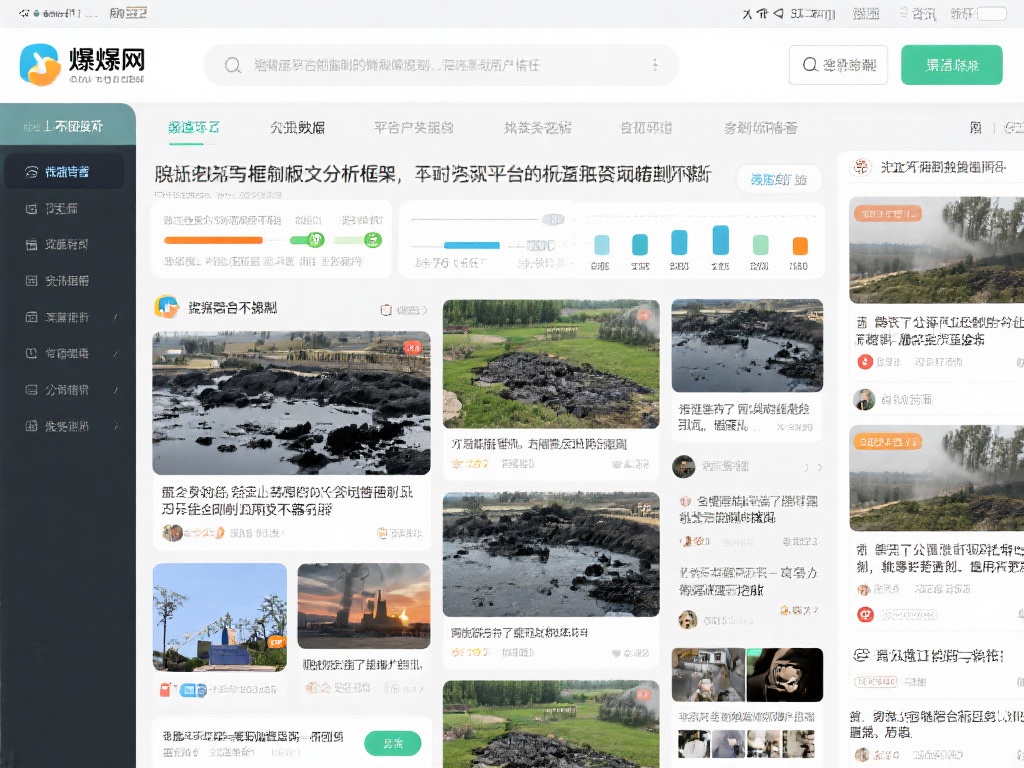1024x768 pixels.
Task: Open the three-dot menu in the search bar
Action: pyautogui.click(x=655, y=65)
